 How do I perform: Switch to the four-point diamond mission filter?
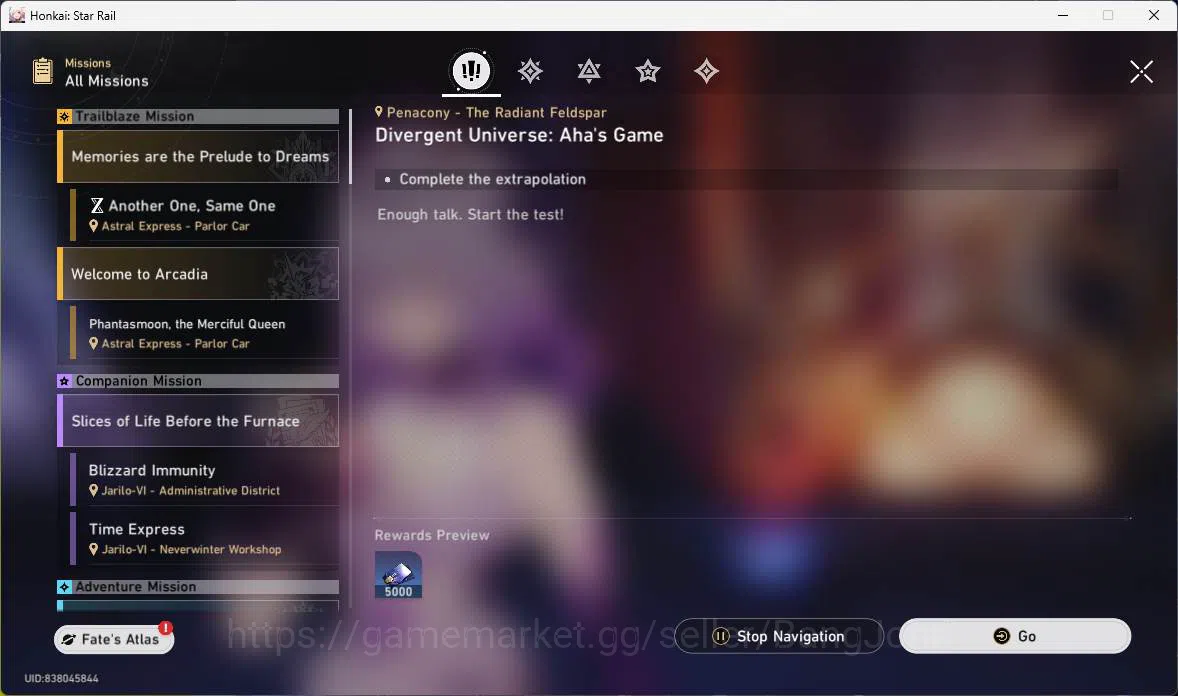706,71
